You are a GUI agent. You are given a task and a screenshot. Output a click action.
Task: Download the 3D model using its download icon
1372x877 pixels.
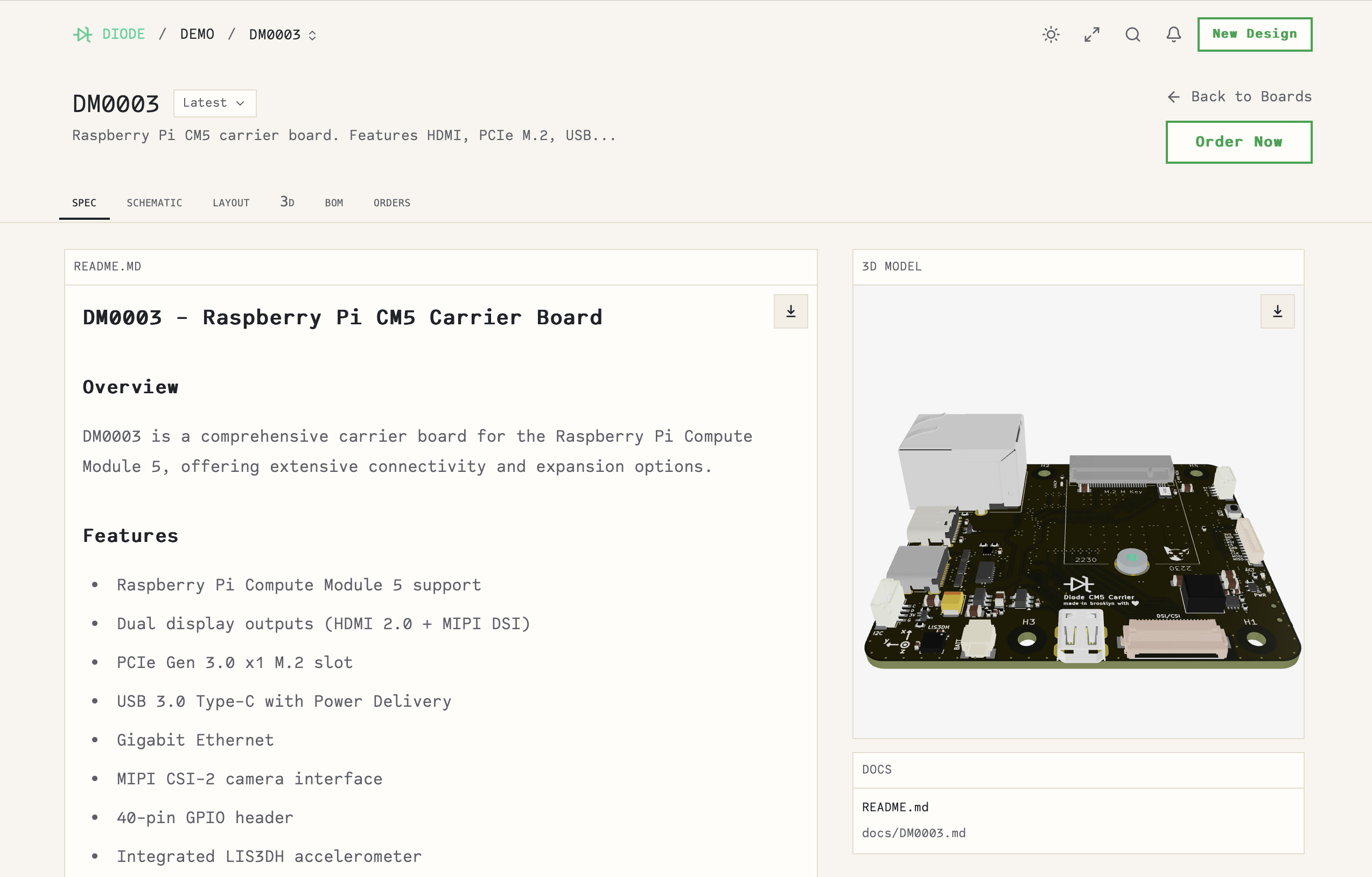(x=1277, y=311)
